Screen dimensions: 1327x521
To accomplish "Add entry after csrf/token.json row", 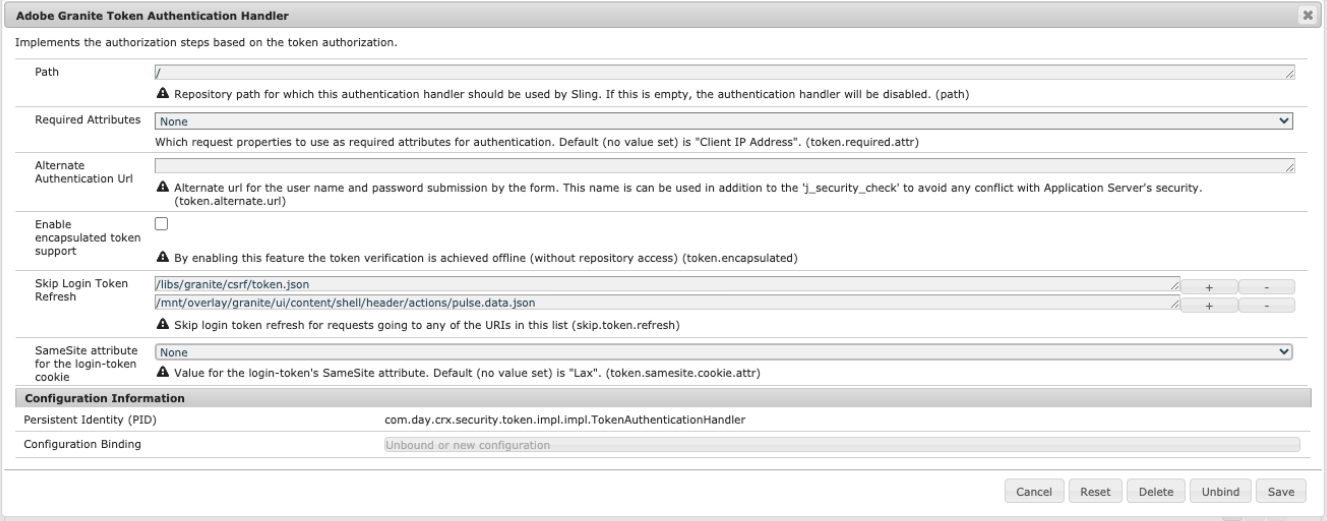I will click(1209, 287).
